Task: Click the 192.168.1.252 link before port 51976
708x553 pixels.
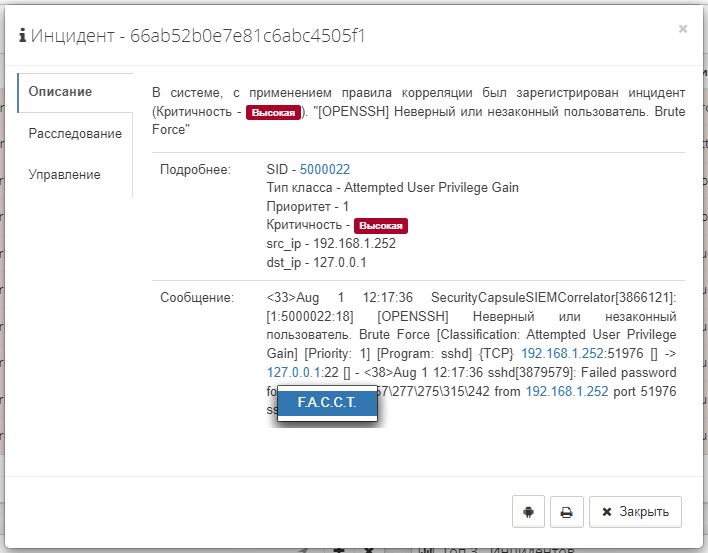Action: click(x=567, y=391)
